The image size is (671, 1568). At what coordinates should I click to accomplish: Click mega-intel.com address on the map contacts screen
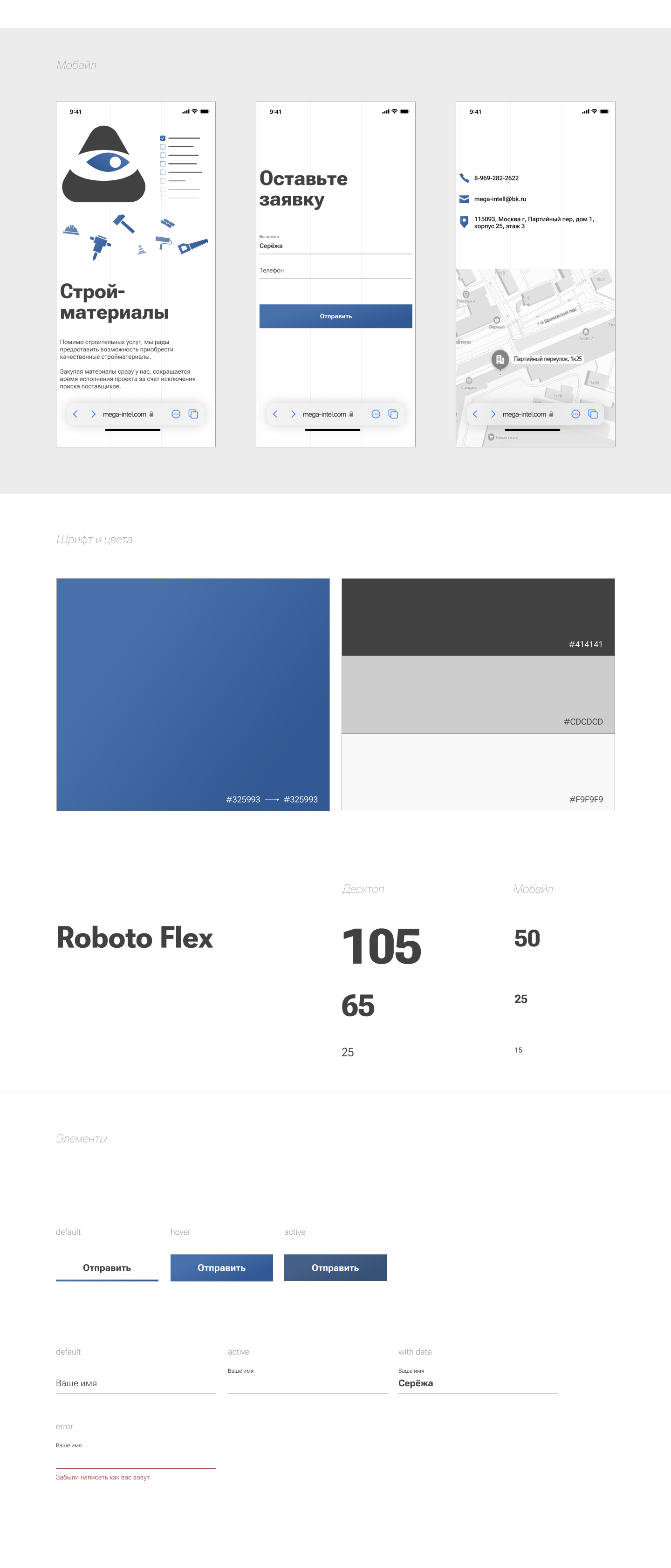coord(524,414)
